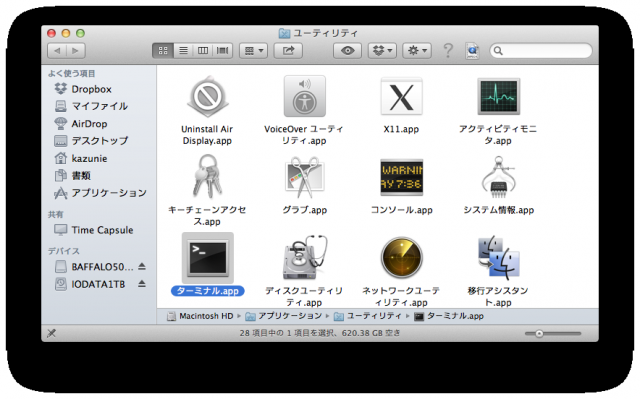This screenshot has height=399, width=640.
Task: Click the question mark help icon
Action: (448, 51)
